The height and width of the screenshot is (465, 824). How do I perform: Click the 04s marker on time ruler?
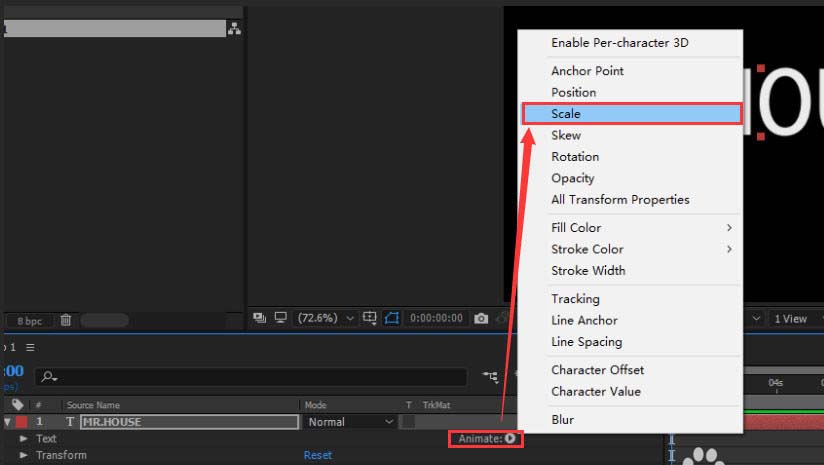click(x=776, y=383)
